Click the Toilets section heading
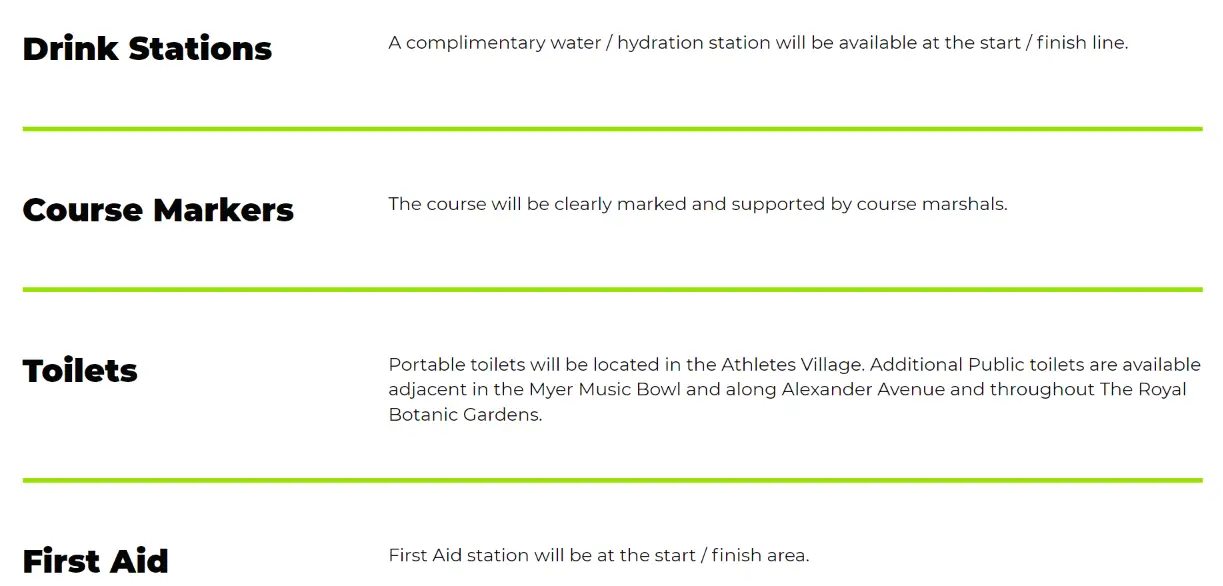Viewport: 1223px width, 586px height. click(80, 370)
